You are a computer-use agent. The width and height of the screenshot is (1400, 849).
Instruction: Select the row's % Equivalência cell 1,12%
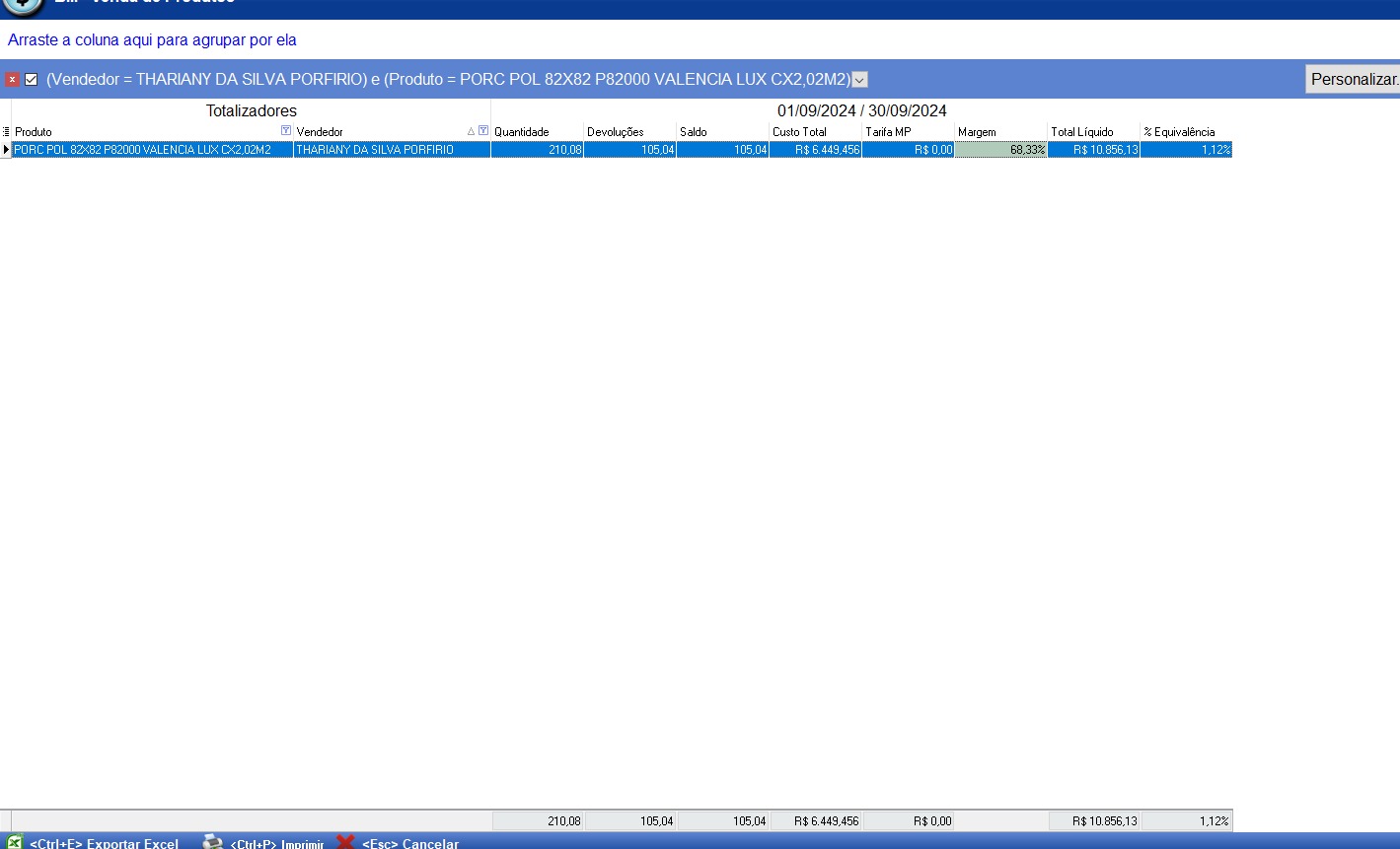pyautogui.click(x=1186, y=150)
